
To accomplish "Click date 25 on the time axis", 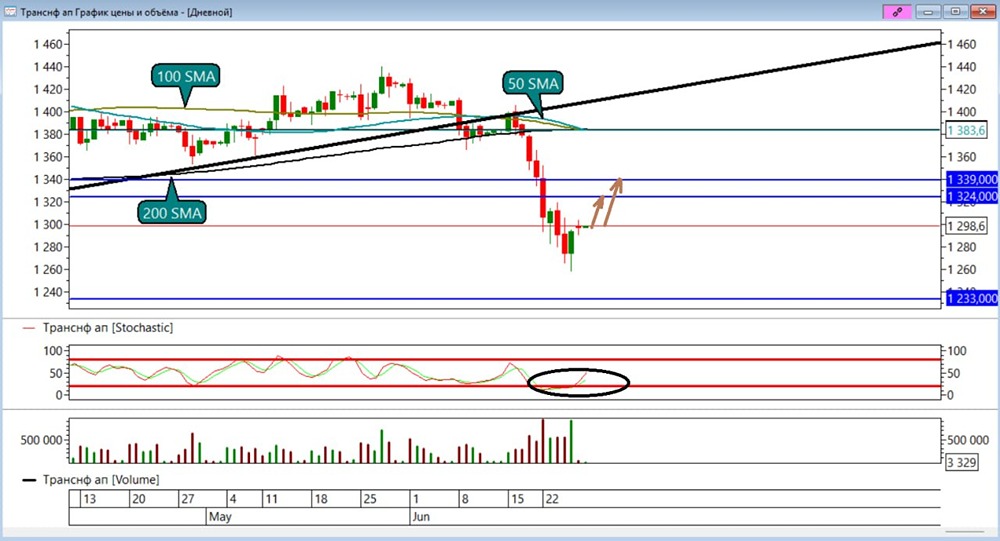I will [370, 499].
